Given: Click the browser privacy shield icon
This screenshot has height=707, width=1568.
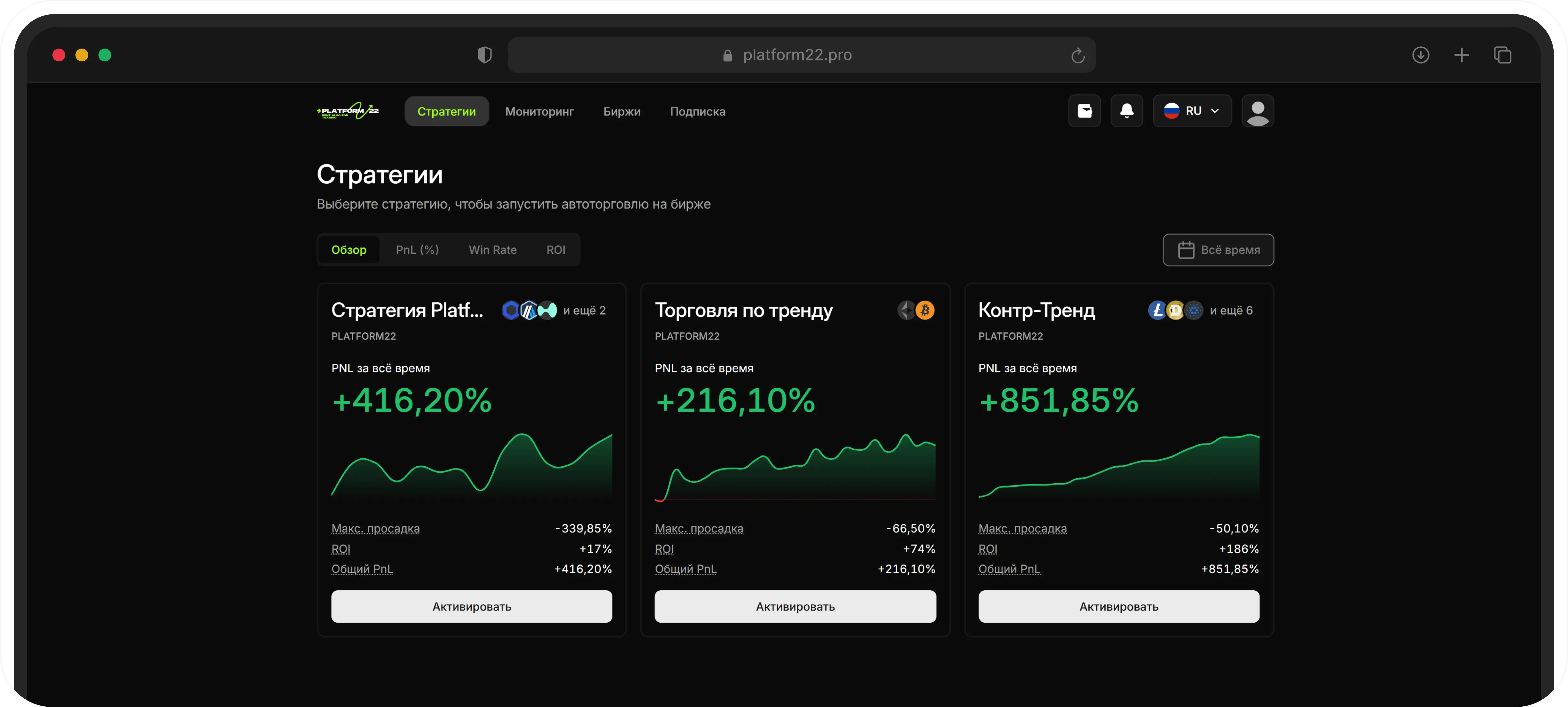Looking at the screenshot, I should point(484,55).
